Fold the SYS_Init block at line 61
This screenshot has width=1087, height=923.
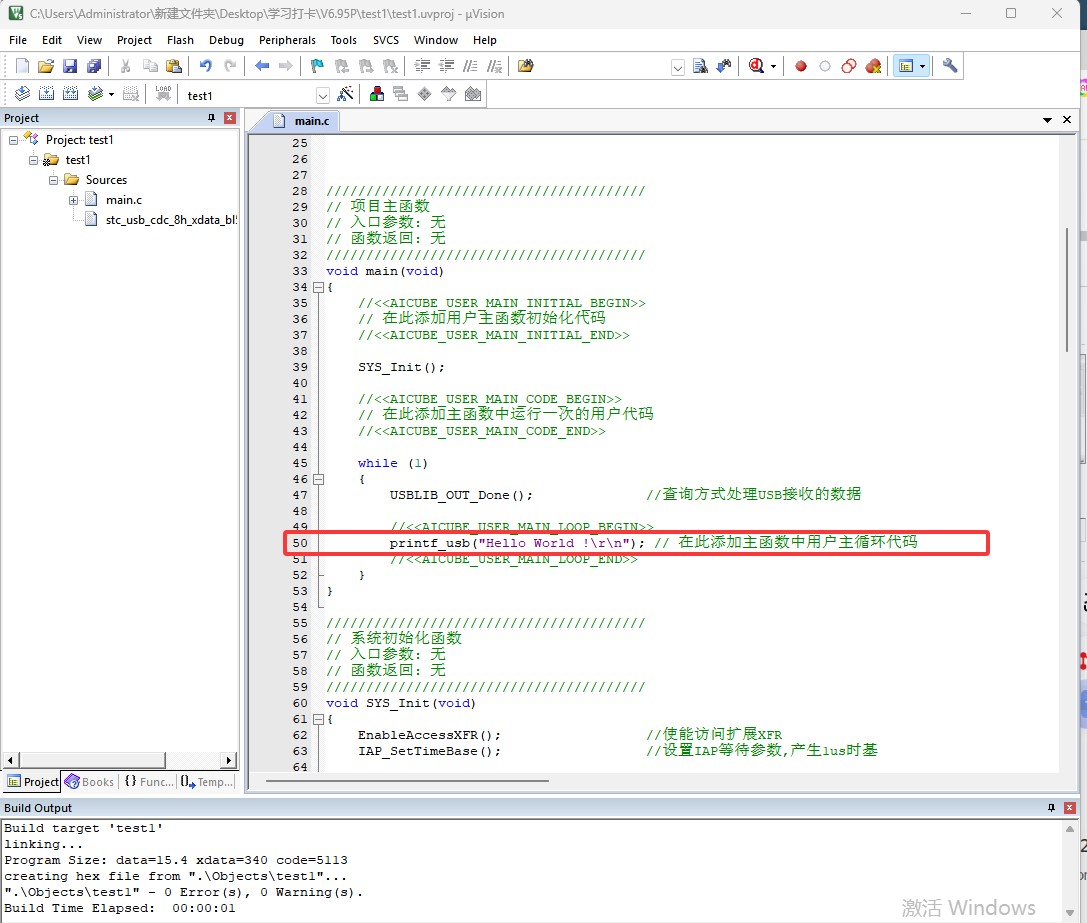pos(318,719)
